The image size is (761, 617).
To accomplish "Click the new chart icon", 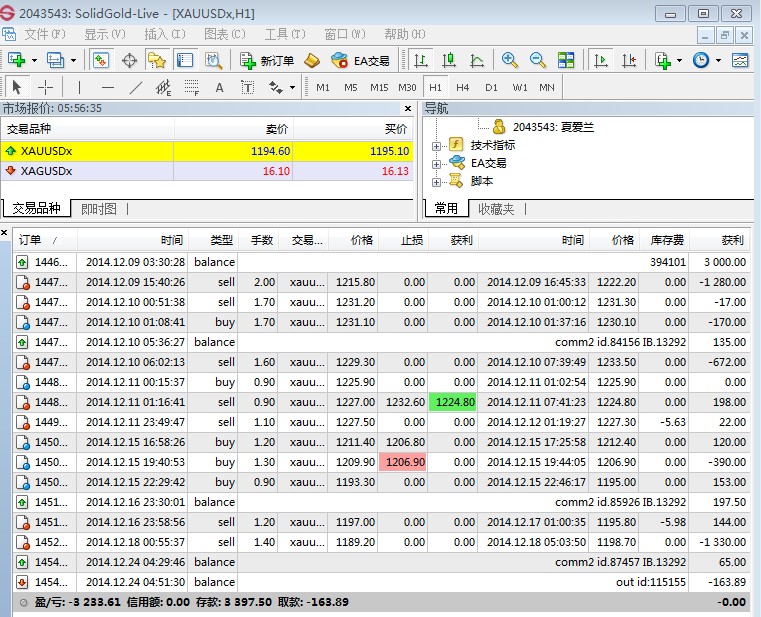I will [17, 60].
